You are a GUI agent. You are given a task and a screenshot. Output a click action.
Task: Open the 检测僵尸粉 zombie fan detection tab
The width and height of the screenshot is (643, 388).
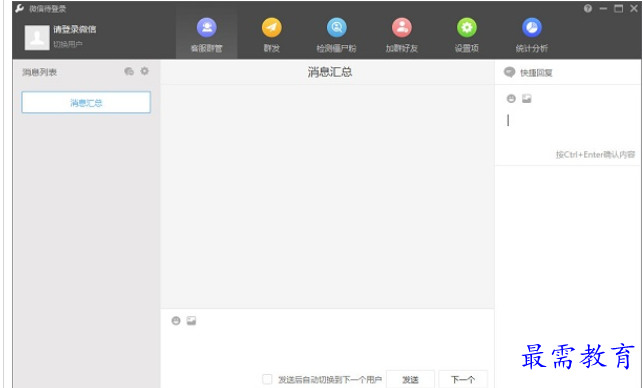click(x=336, y=36)
